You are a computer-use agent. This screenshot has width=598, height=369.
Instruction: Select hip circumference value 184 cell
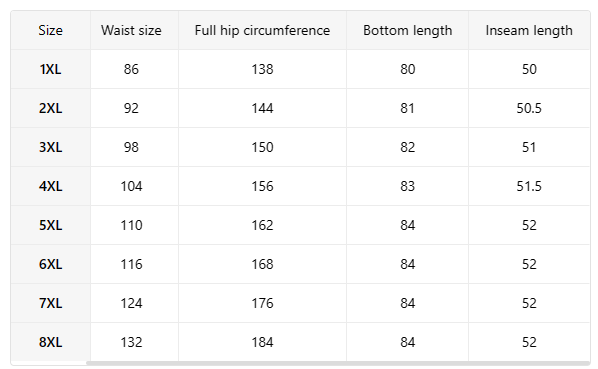click(262, 342)
